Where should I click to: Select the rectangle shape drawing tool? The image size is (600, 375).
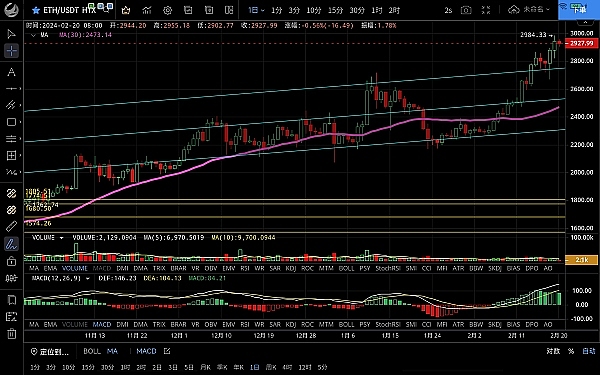coord(11,122)
